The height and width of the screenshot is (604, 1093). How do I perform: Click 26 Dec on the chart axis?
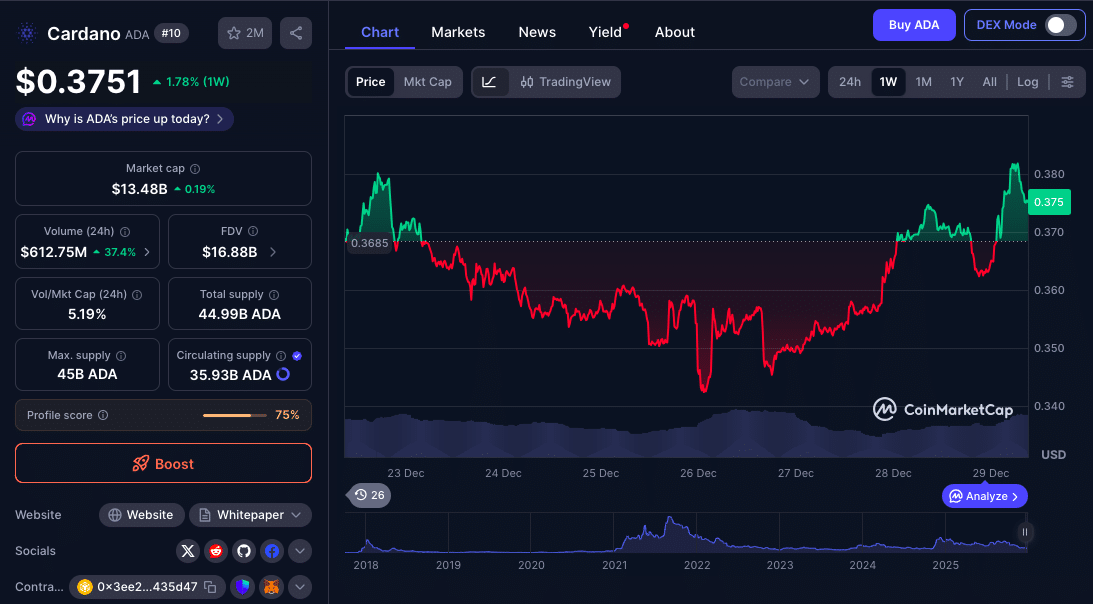point(698,473)
